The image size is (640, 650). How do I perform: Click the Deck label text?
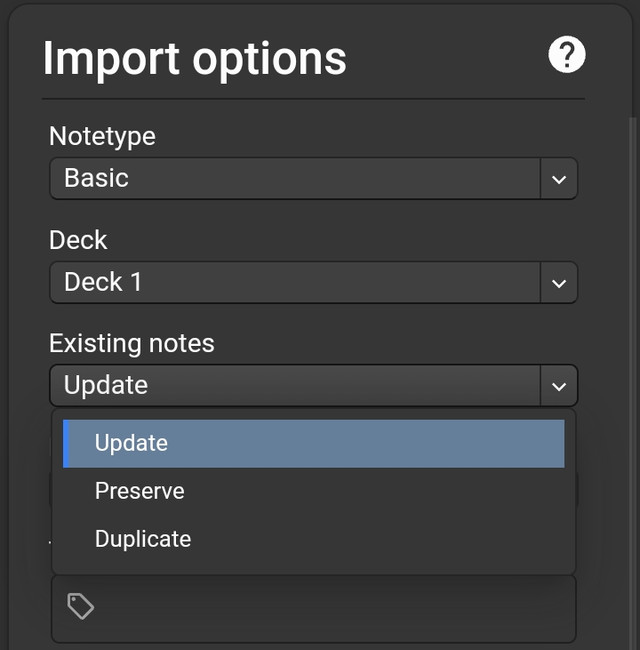78,240
